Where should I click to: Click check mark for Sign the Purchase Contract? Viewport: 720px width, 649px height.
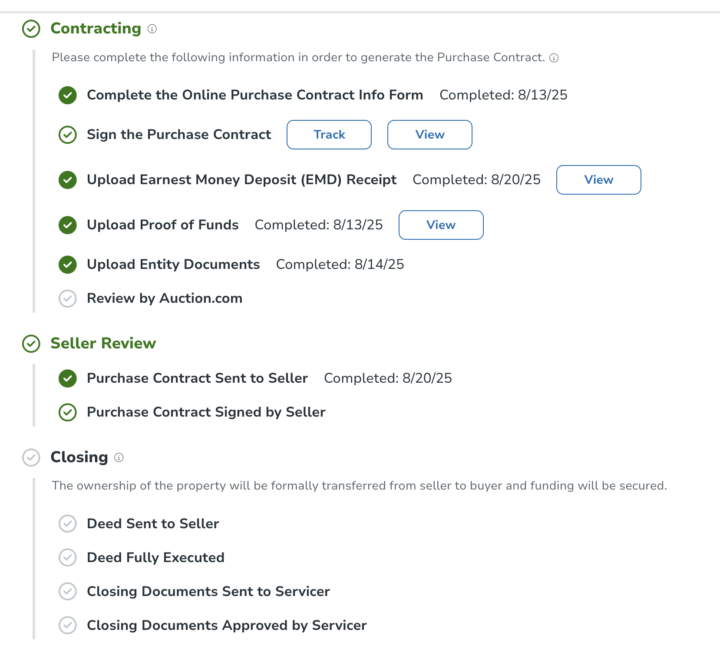click(x=68, y=134)
